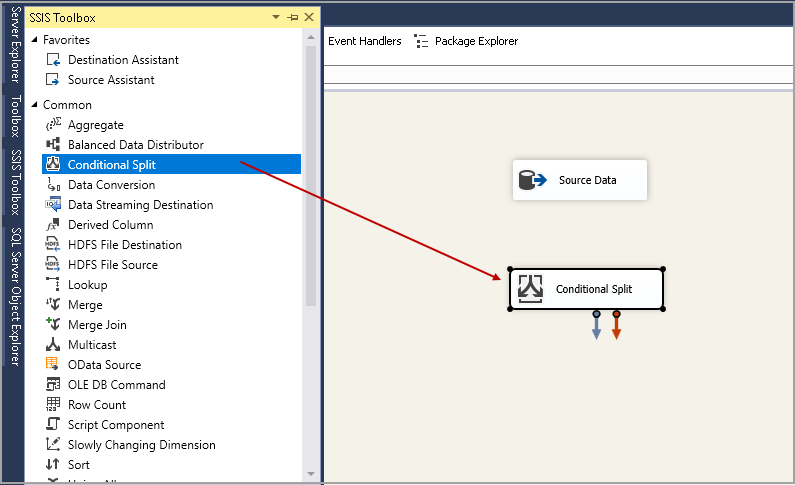Click the Merge transformation icon

pos(53,305)
